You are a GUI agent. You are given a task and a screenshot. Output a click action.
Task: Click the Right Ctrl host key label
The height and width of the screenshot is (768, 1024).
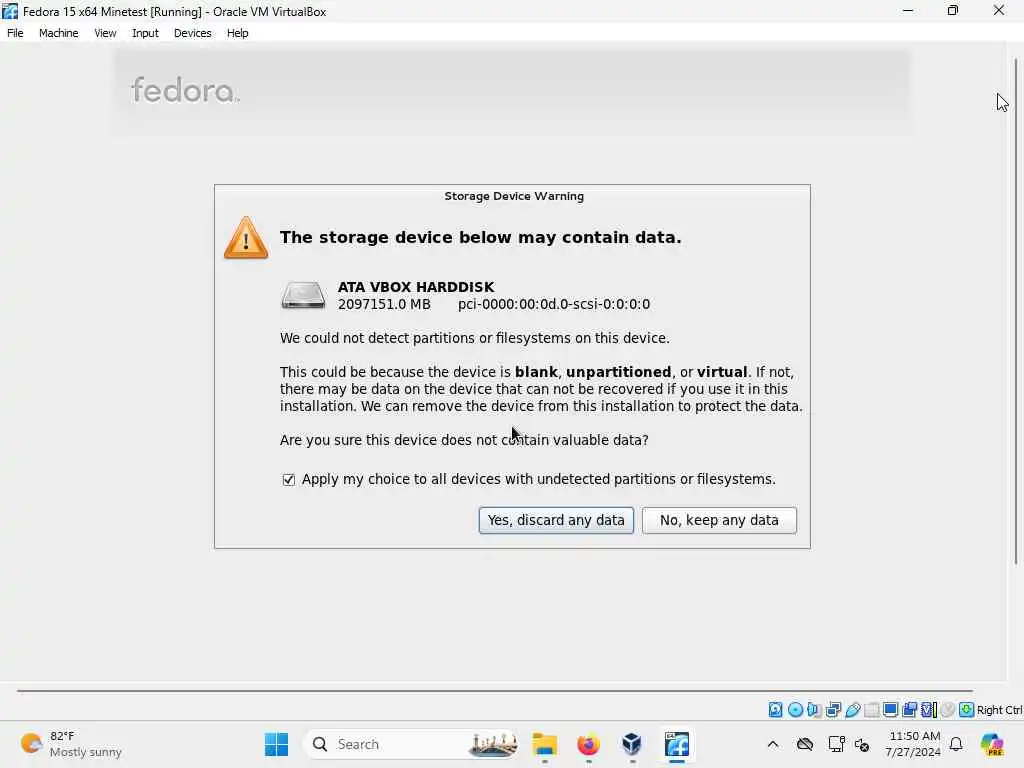(999, 710)
